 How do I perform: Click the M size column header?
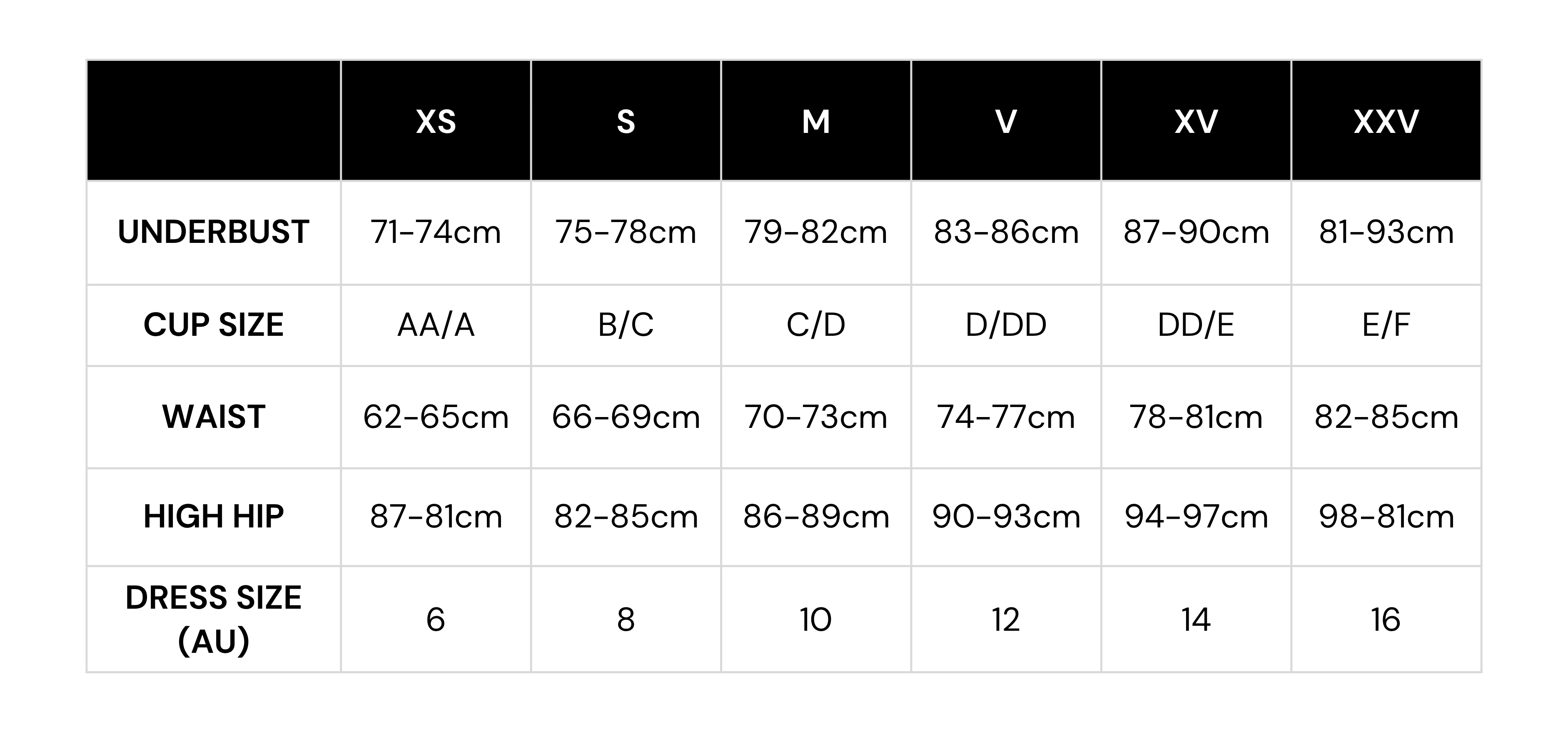click(816, 121)
